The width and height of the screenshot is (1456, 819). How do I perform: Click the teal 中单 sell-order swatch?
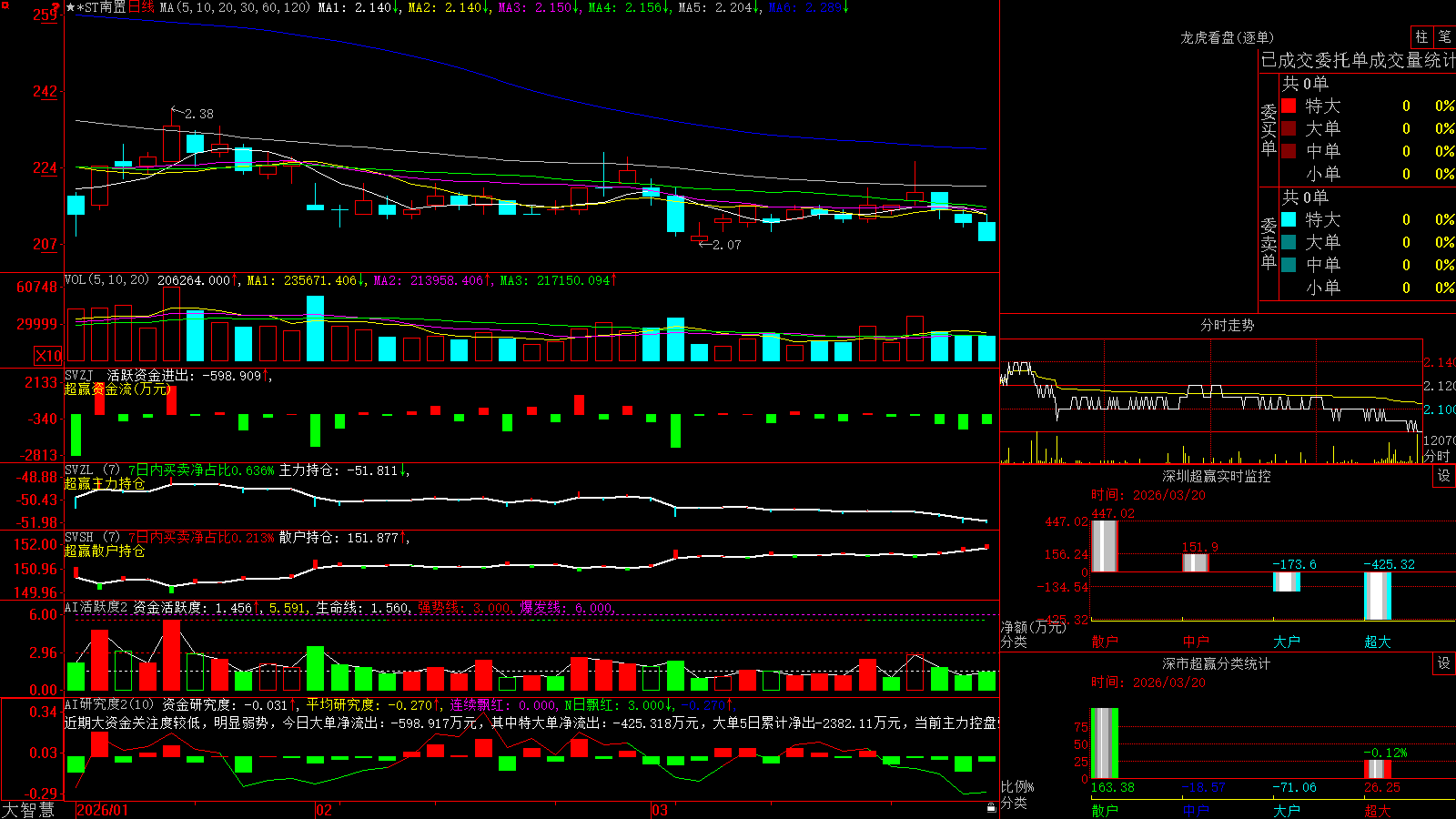point(1289,265)
